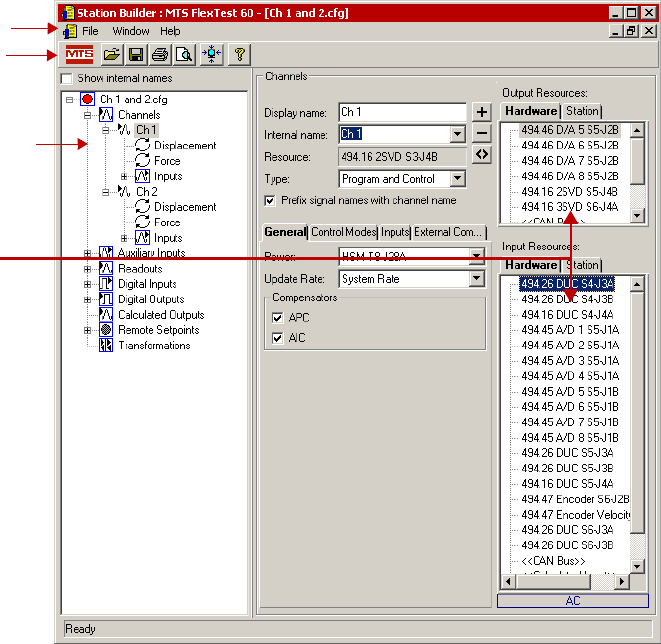The image size is (661, 644).
Task: Click the Ch 1 Inputs icon
Action: (x=142, y=176)
